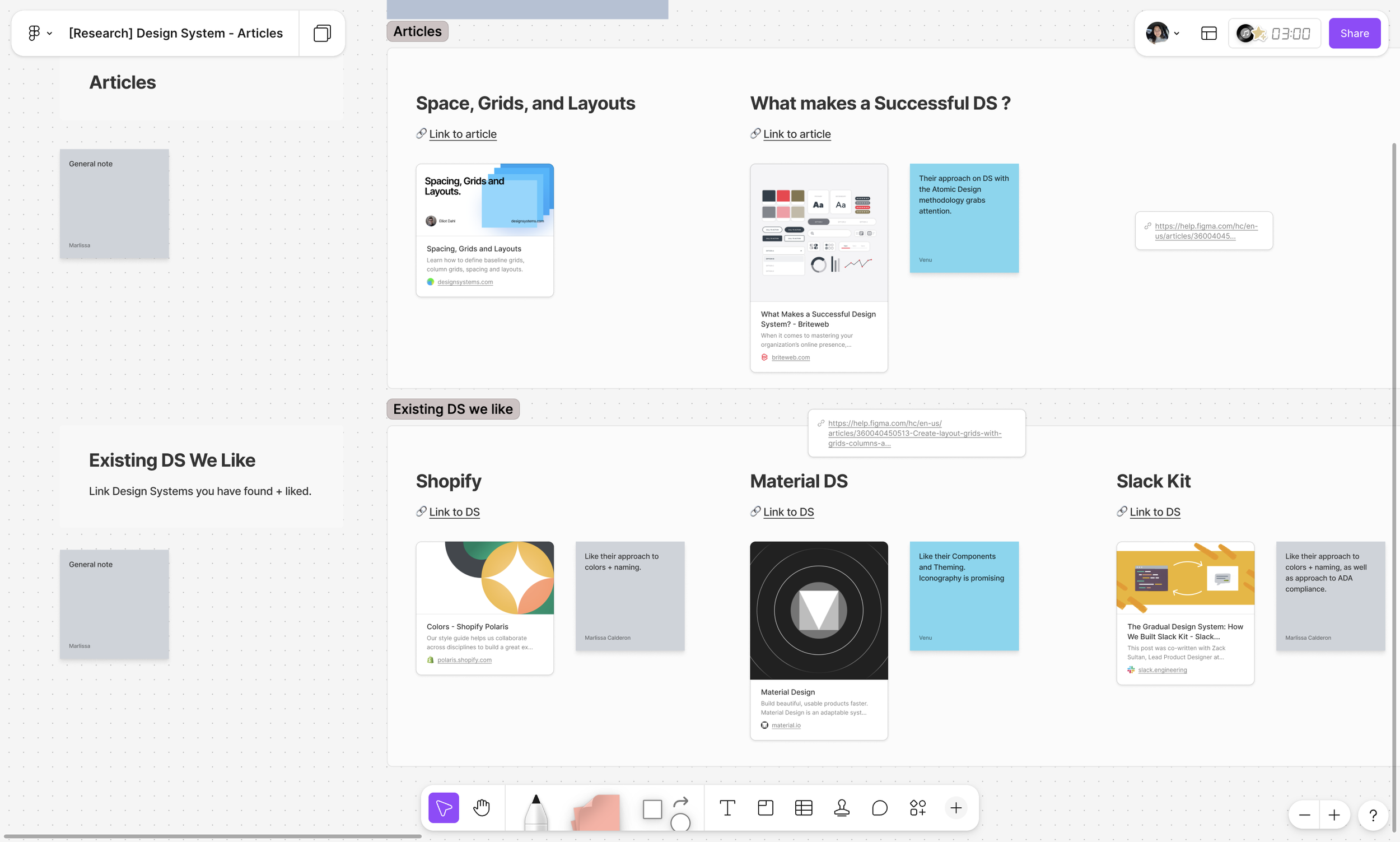Select the Comment tool
The height and width of the screenshot is (842, 1400).
pyautogui.click(x=879, y=807)
